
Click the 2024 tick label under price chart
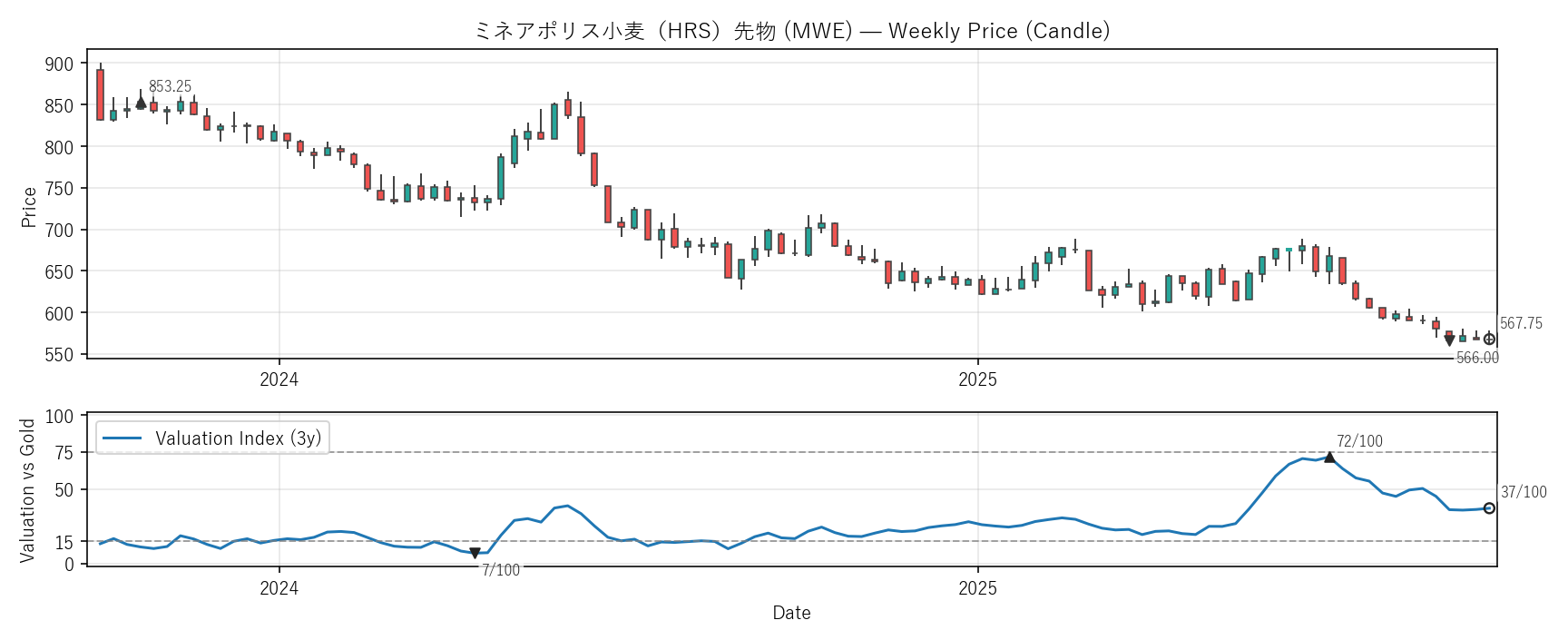click(x=279, y=379)
